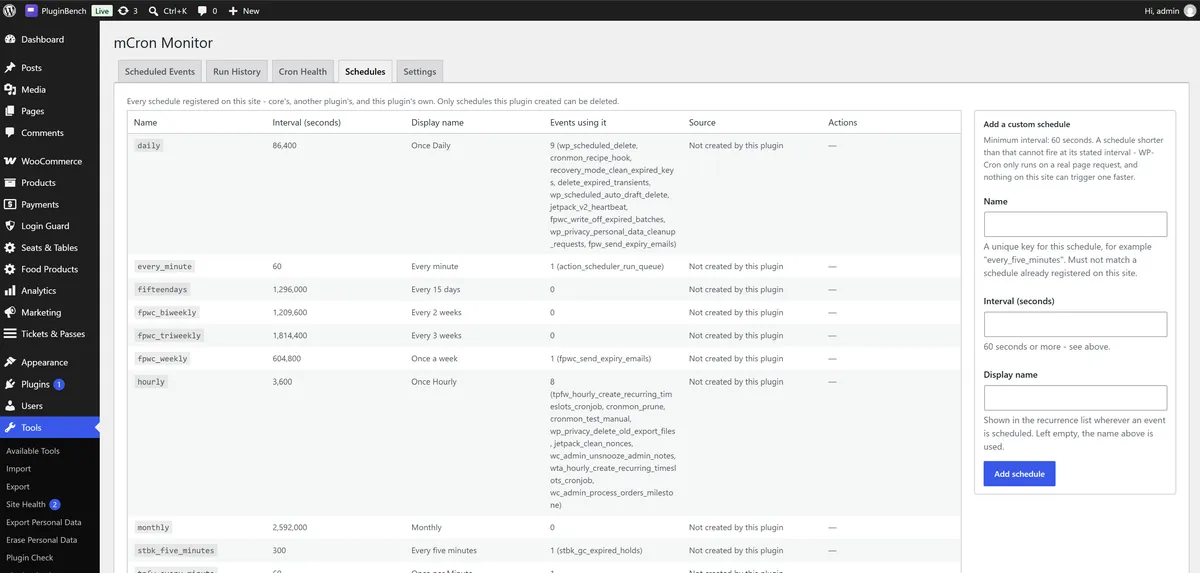Viewport: 1200px width, 573px height.
Task: Click the 'monthly' schedule name
Action: (x=153, y=528)
